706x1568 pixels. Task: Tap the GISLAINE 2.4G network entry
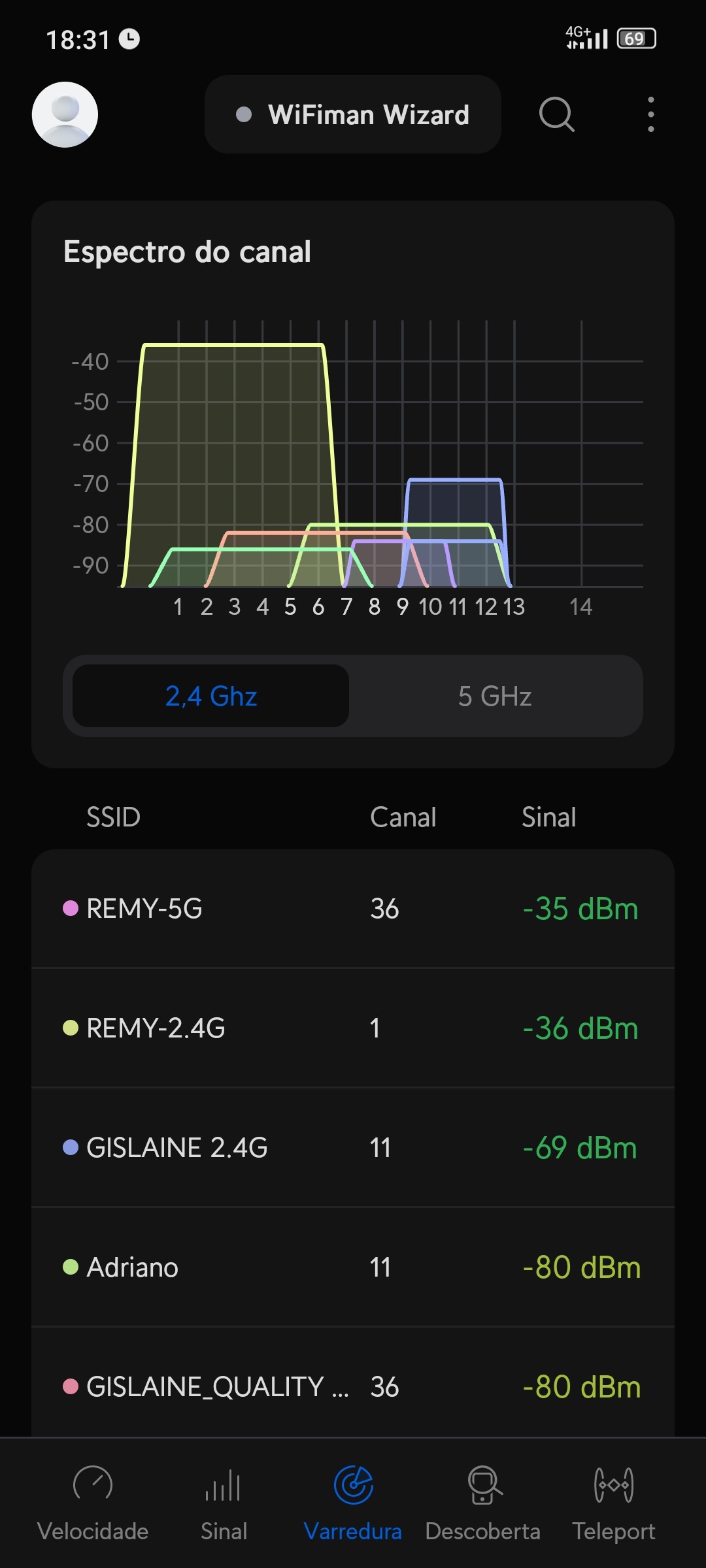[353, 1148]
